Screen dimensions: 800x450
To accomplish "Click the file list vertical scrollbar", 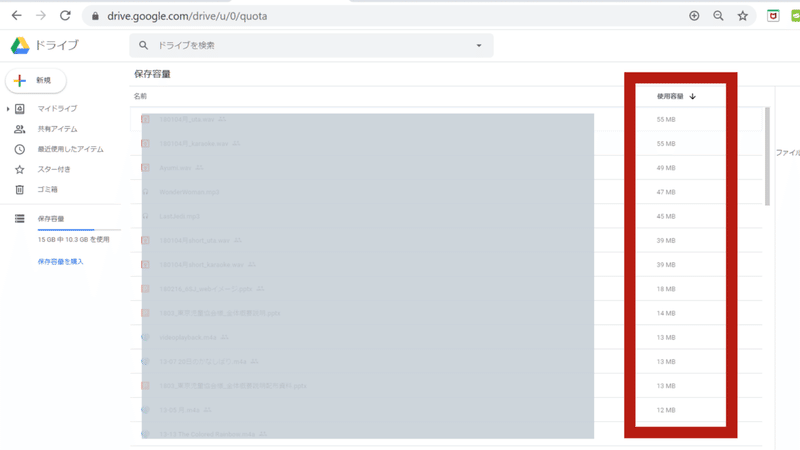I will coord(767,156).
